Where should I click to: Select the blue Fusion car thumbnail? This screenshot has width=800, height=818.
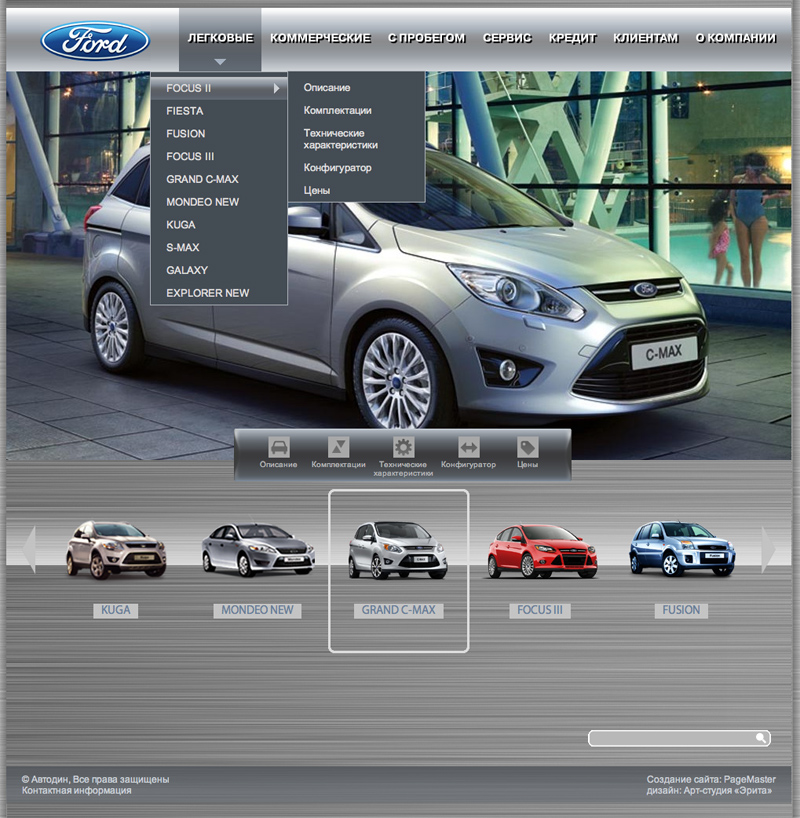682,549
